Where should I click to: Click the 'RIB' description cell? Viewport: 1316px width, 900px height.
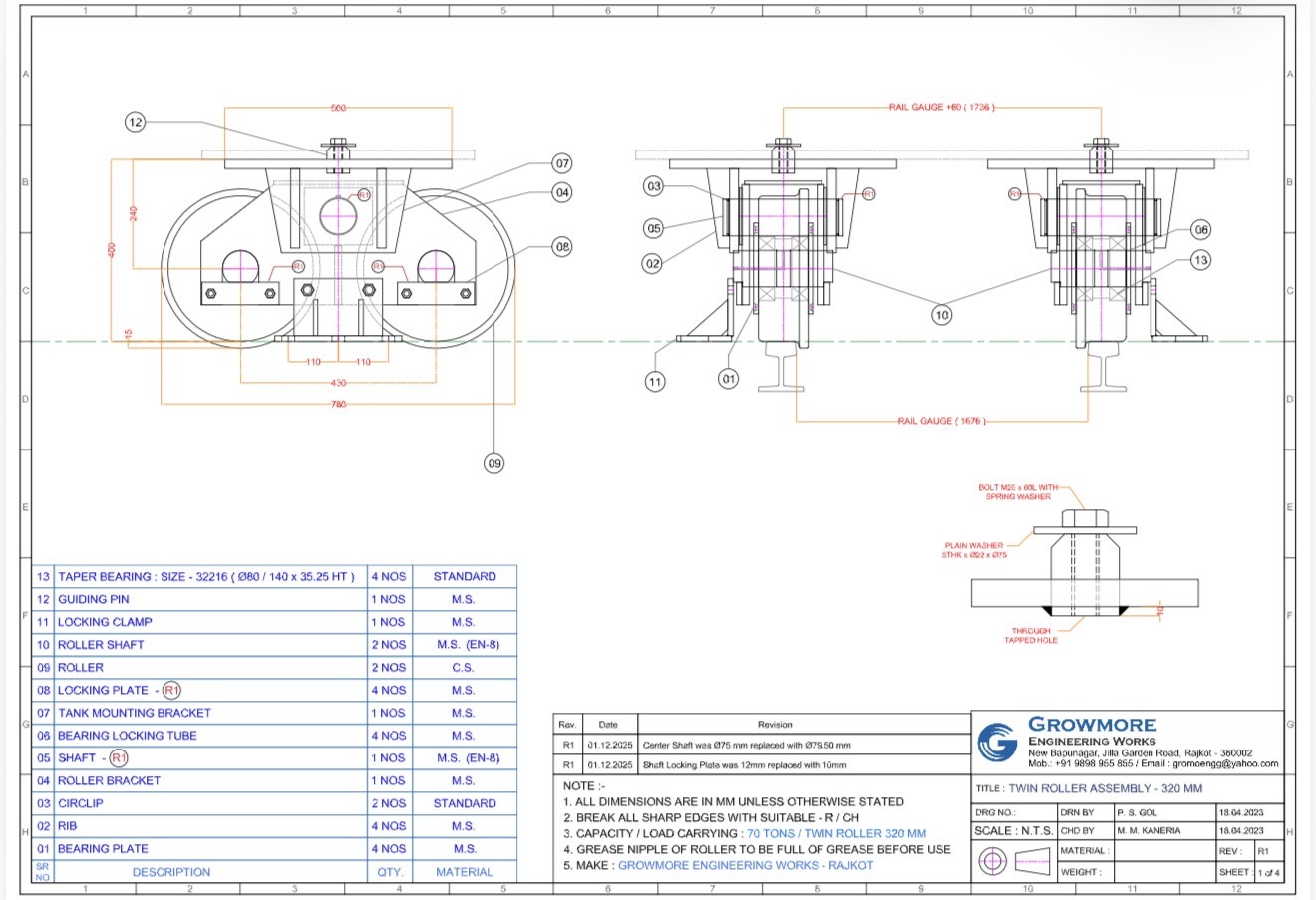tap(211, 826)
